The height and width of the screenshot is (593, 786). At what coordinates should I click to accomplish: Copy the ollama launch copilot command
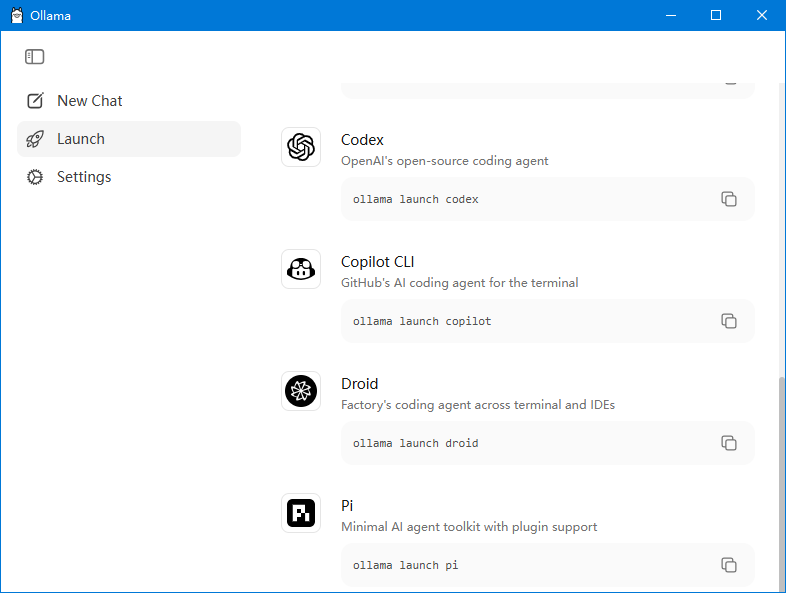point(729,321)
